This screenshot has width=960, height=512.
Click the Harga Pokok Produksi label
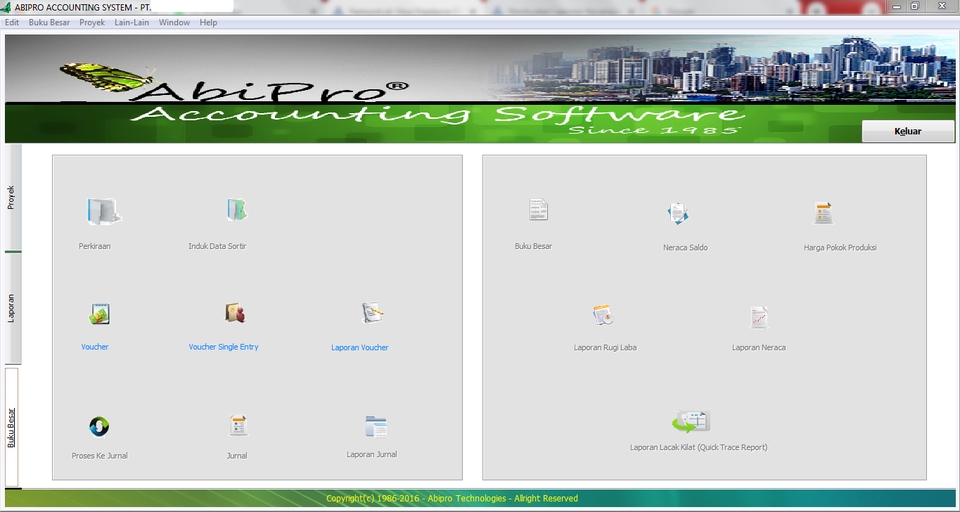pos(840,248)
